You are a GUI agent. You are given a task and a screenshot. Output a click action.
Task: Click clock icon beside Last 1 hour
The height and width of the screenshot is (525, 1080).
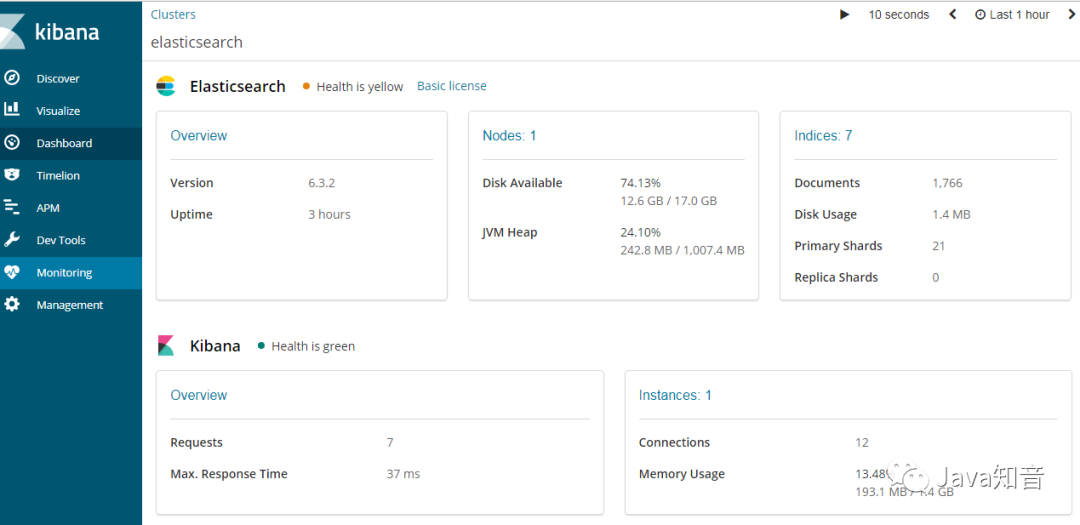[980, 14]
